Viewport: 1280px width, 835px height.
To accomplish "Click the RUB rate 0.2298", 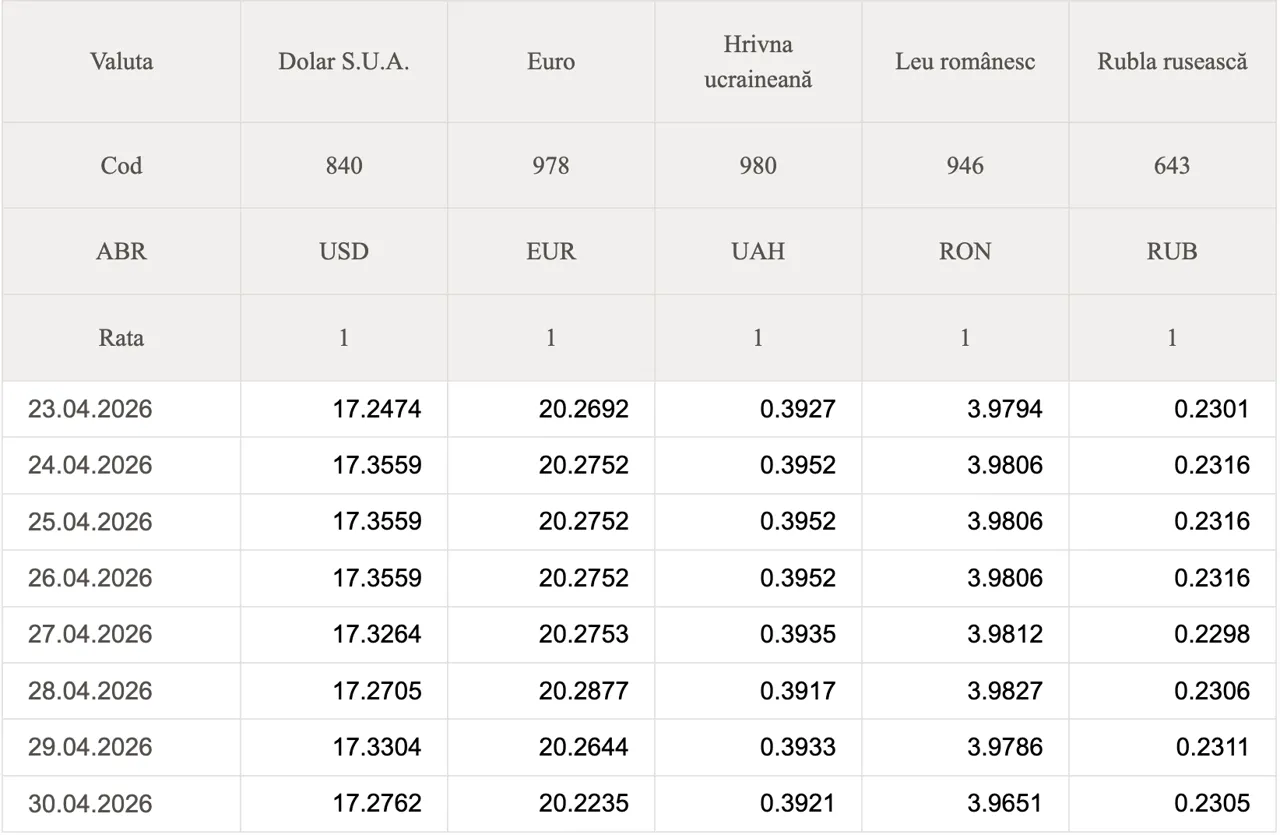I will point(1212,634).
